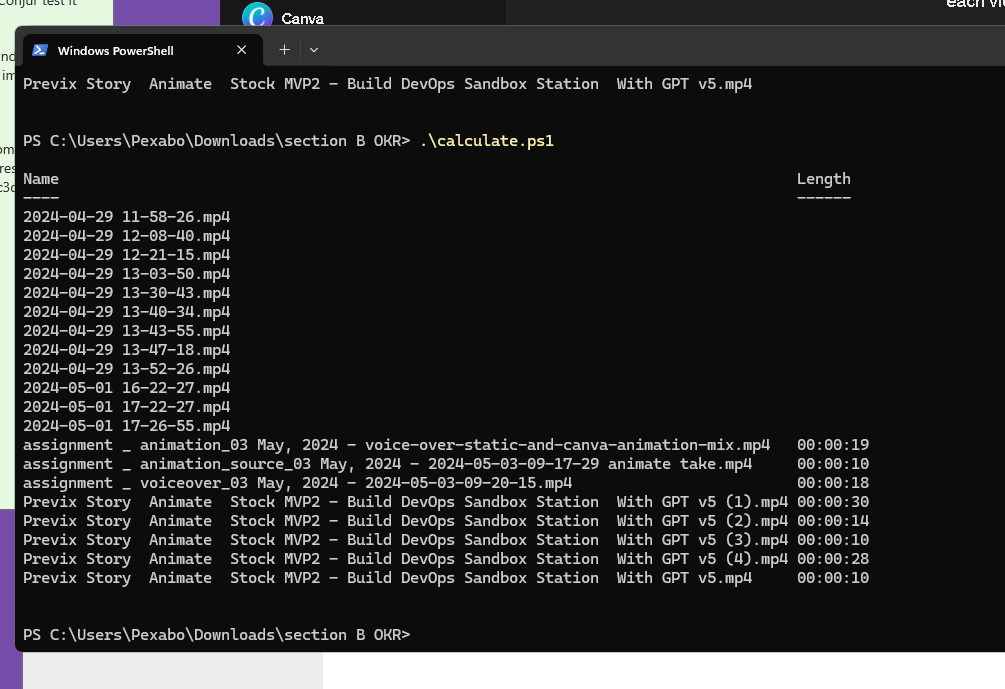Click file 2024-04-29 13-43-55.mp4
The height and width of the screenshot is (689, 1005).
click(x=126, y=331)
